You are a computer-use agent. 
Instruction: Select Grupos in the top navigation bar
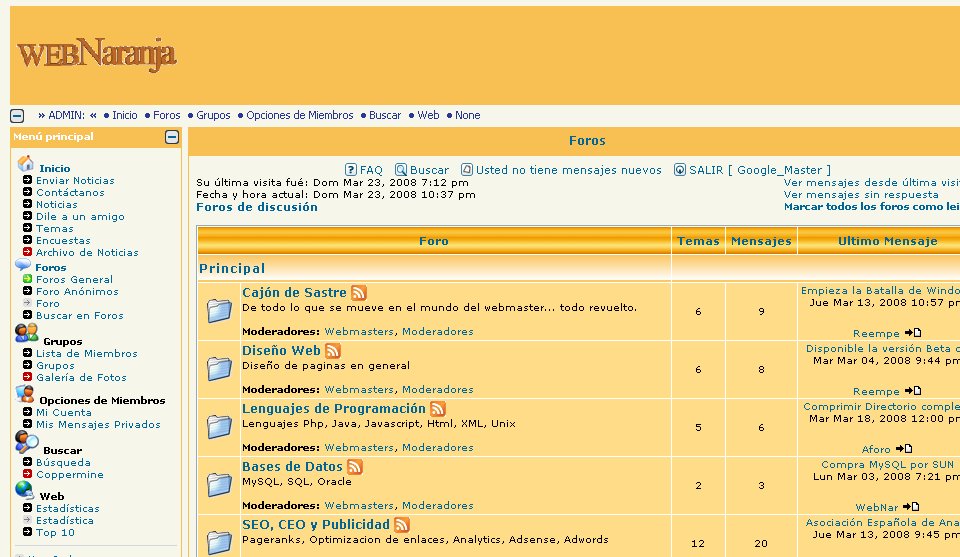tap(213, 116)
